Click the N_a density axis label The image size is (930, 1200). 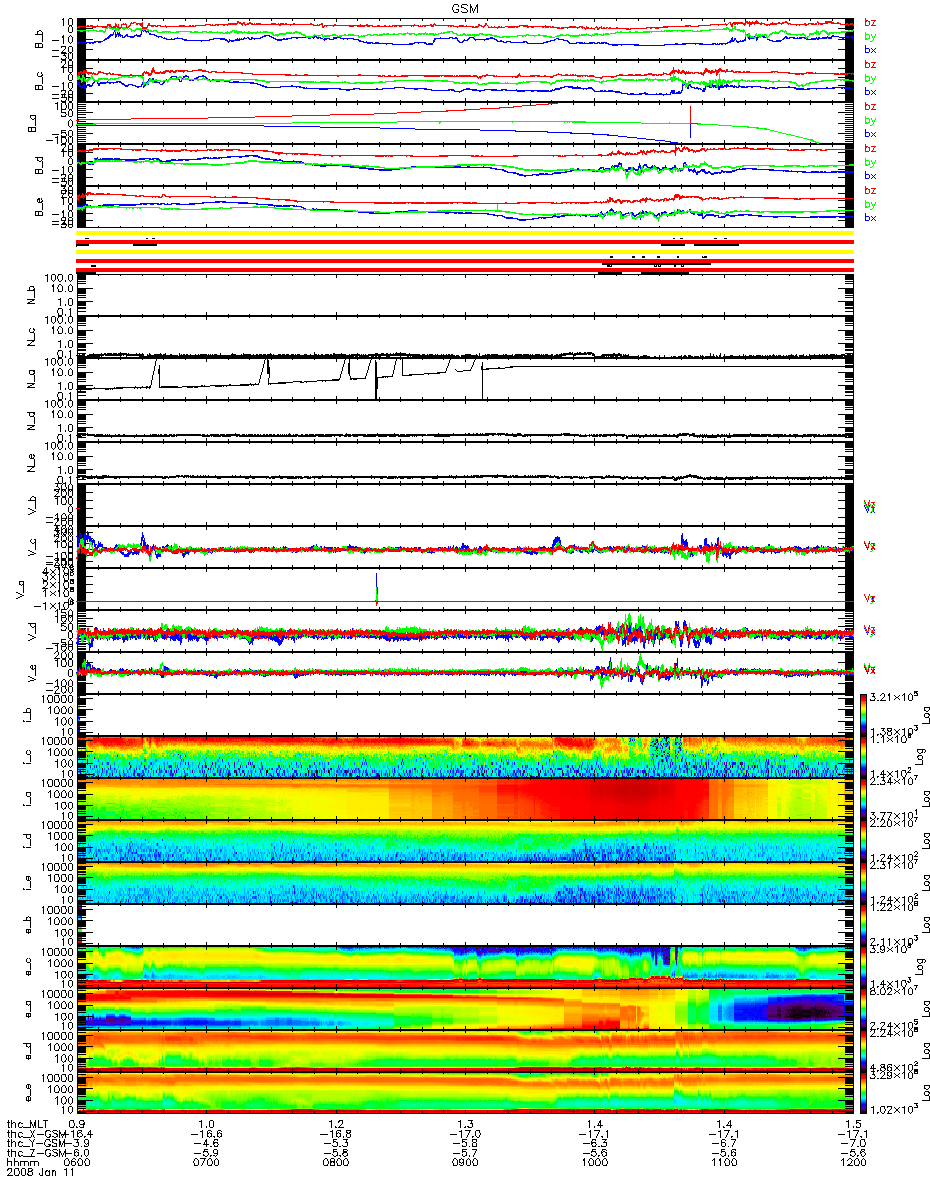(x=31, y=379)
